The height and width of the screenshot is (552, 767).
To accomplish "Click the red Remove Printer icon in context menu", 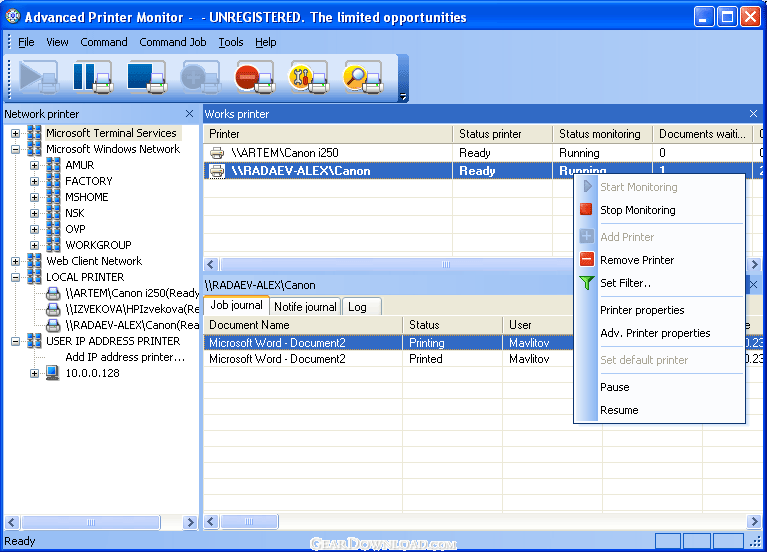I will pyautogui.click(x=587, y=259).
